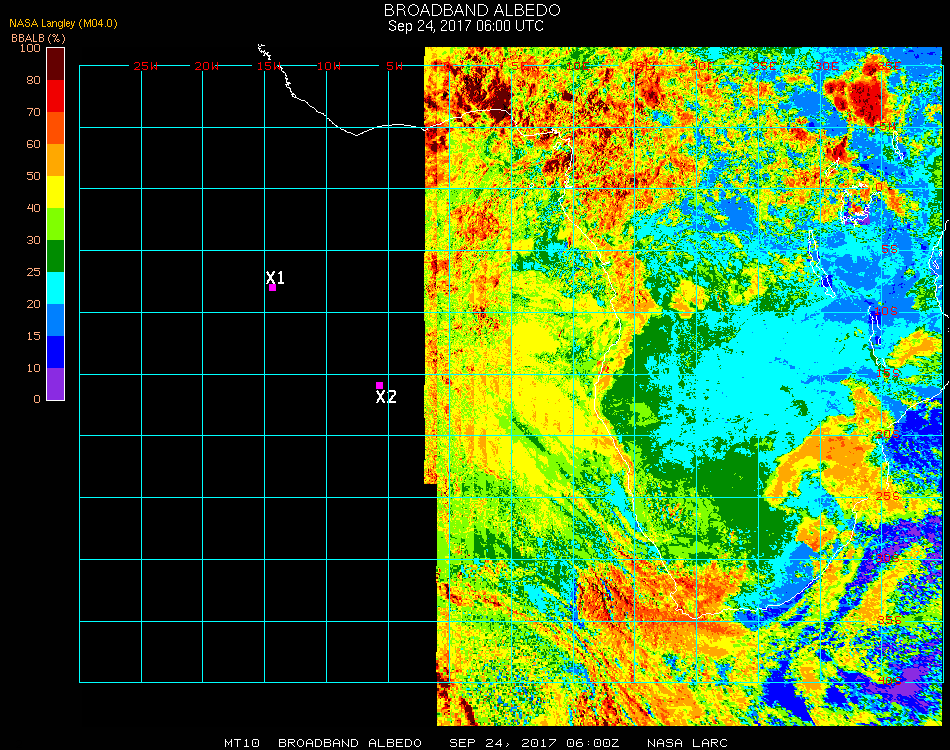
Task: Click the dark red 80-100% legend swatch
Action: (x=56, y=64)
